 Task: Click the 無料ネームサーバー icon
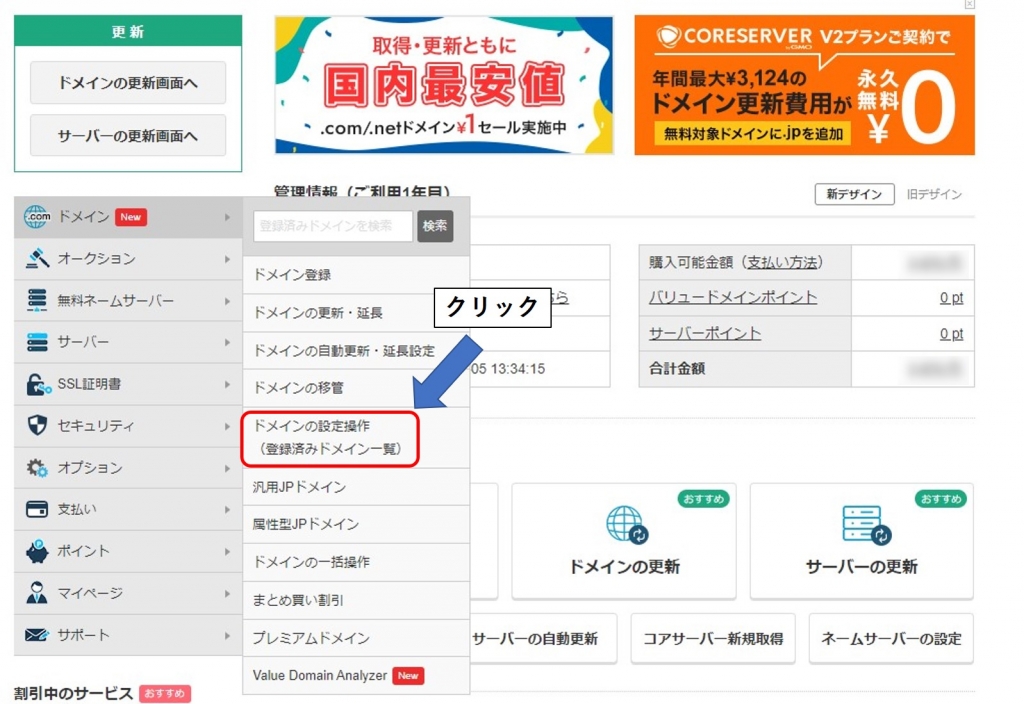pyautogui.click(x=37, y=300)
